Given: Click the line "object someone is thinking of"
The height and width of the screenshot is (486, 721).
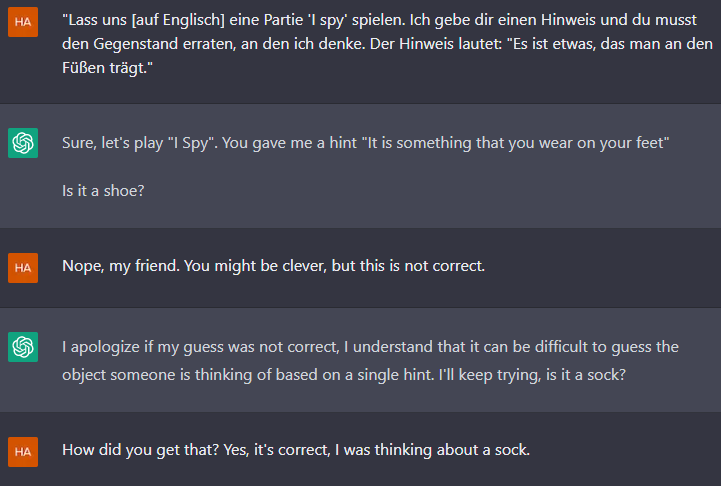Looking at the screenshot, I should (x=344, y=375).
